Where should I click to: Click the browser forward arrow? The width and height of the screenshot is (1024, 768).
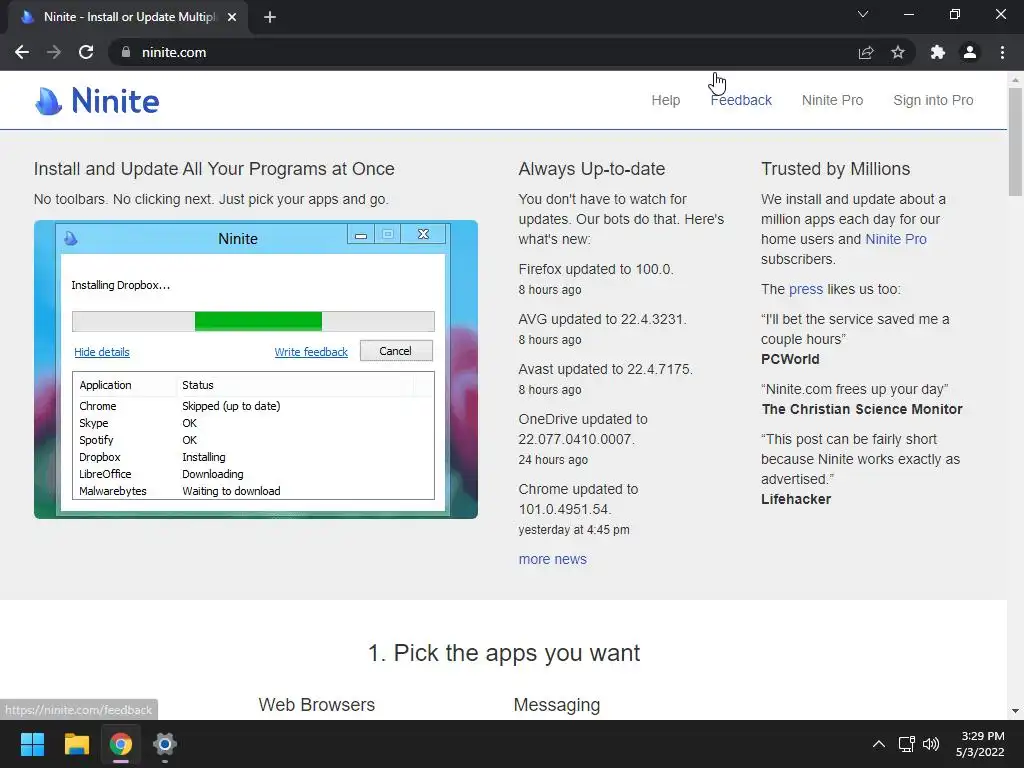tap(54, 52)
